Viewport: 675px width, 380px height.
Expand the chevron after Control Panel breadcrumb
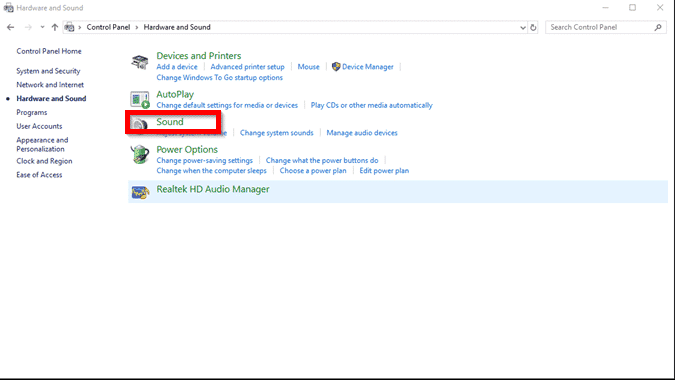click(x=137, y=27)
